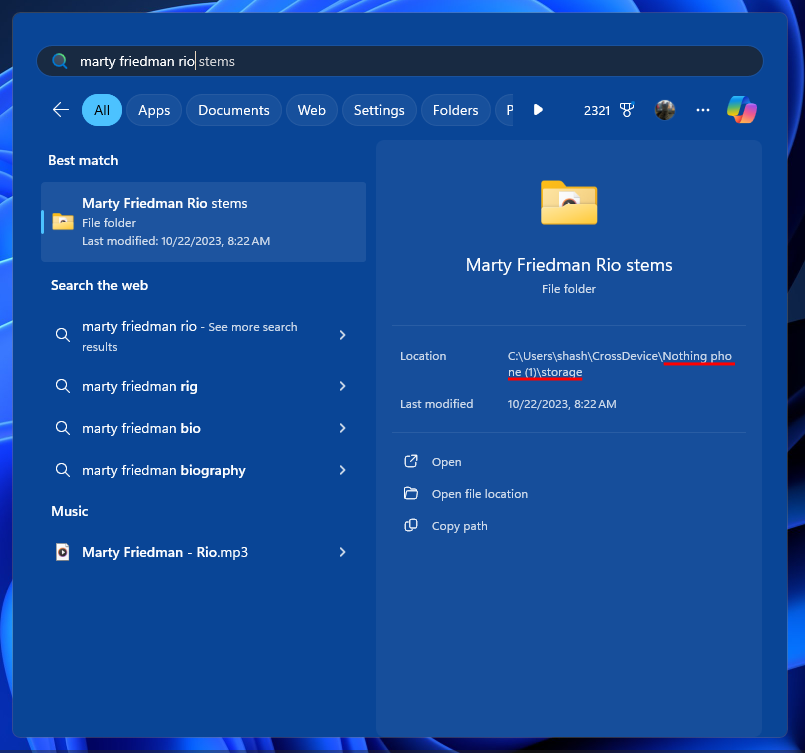Viewport: 805px width, 753px height.
Task: Click the Open icon for the folder
Action: tap(411, 461)
